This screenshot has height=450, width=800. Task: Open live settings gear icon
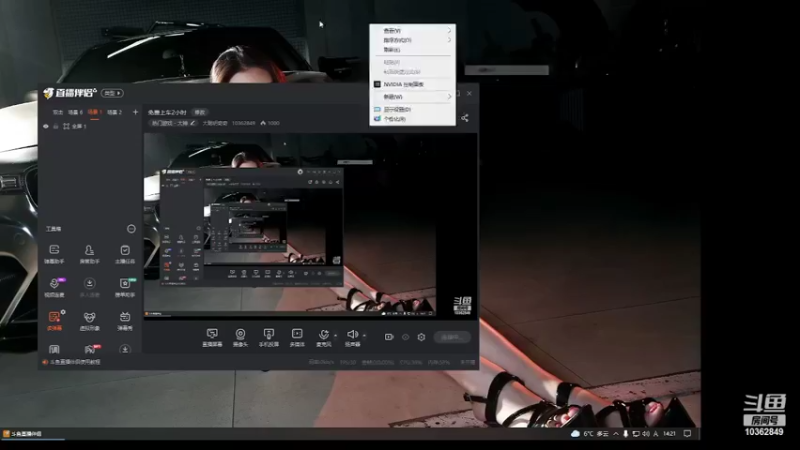421,337
